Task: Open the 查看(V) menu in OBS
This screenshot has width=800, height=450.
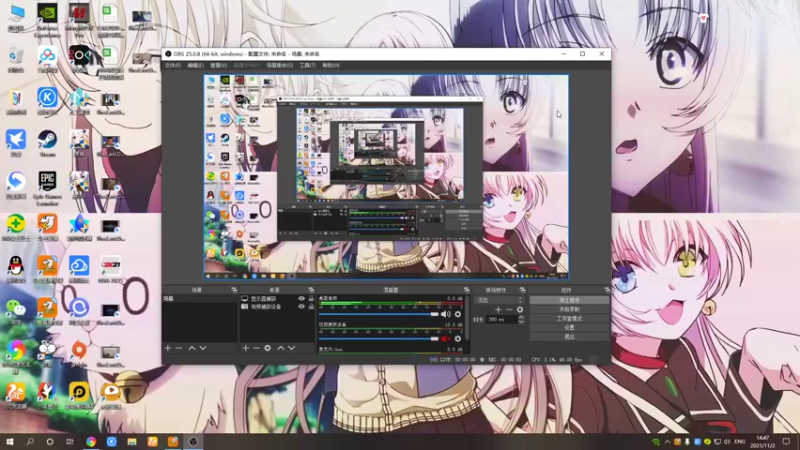Action: click(x=218, y=65)
